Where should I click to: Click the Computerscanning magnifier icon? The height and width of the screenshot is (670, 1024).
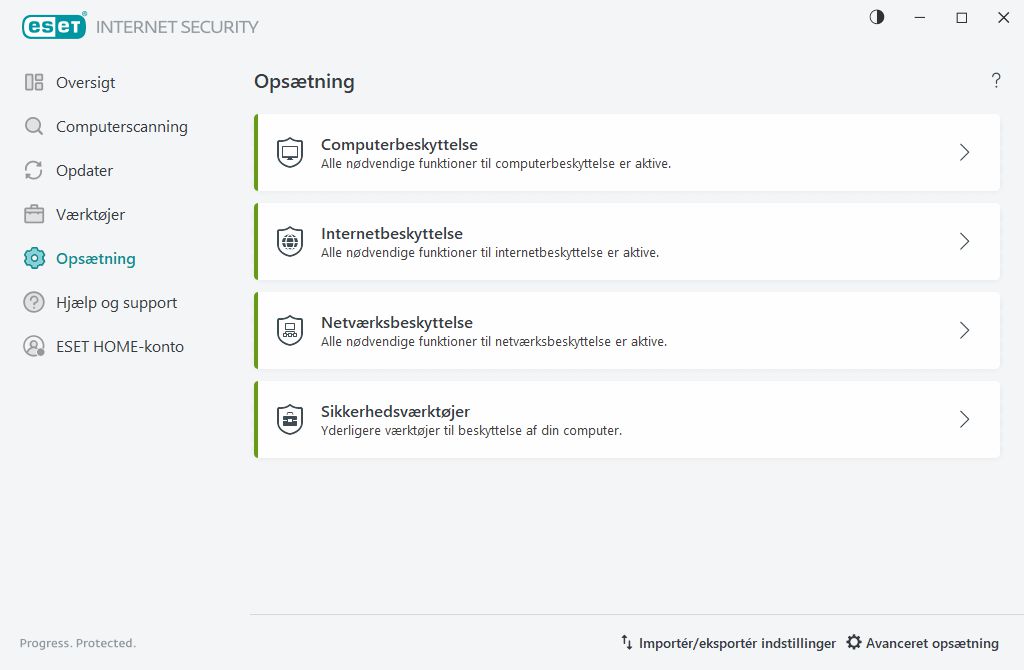pos(34,127)
